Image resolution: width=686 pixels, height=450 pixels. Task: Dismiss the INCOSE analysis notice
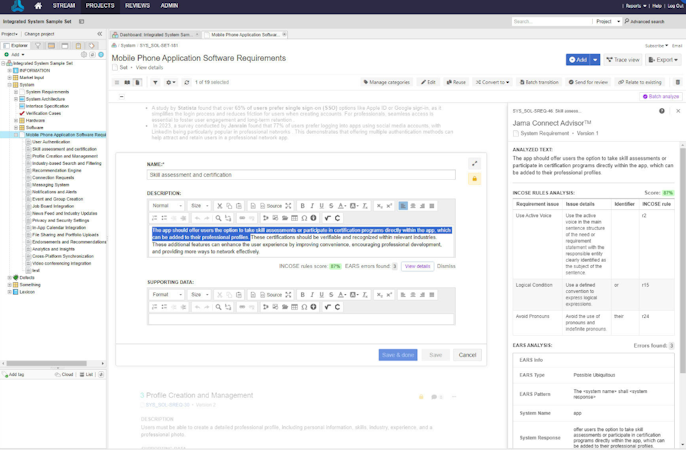[x=446, y=266]
